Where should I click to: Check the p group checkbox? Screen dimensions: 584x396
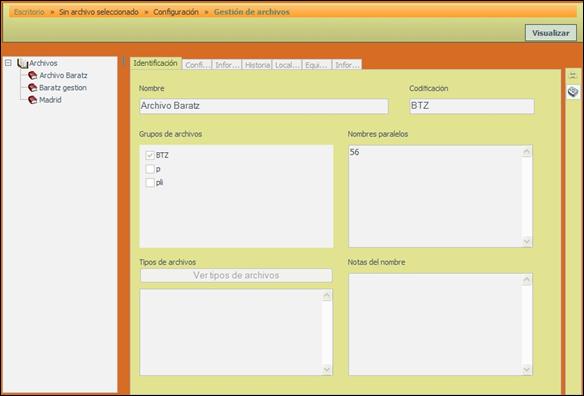[150, 169]
